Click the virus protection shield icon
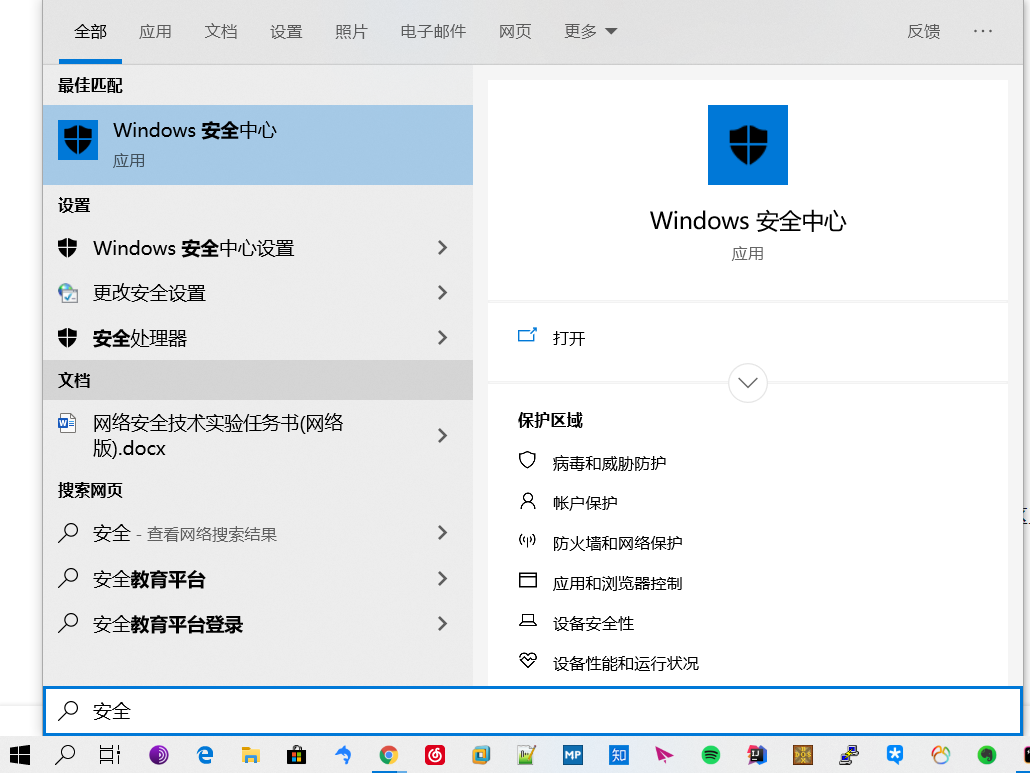Screen dimensions: 1030x773 click(527, 460)
